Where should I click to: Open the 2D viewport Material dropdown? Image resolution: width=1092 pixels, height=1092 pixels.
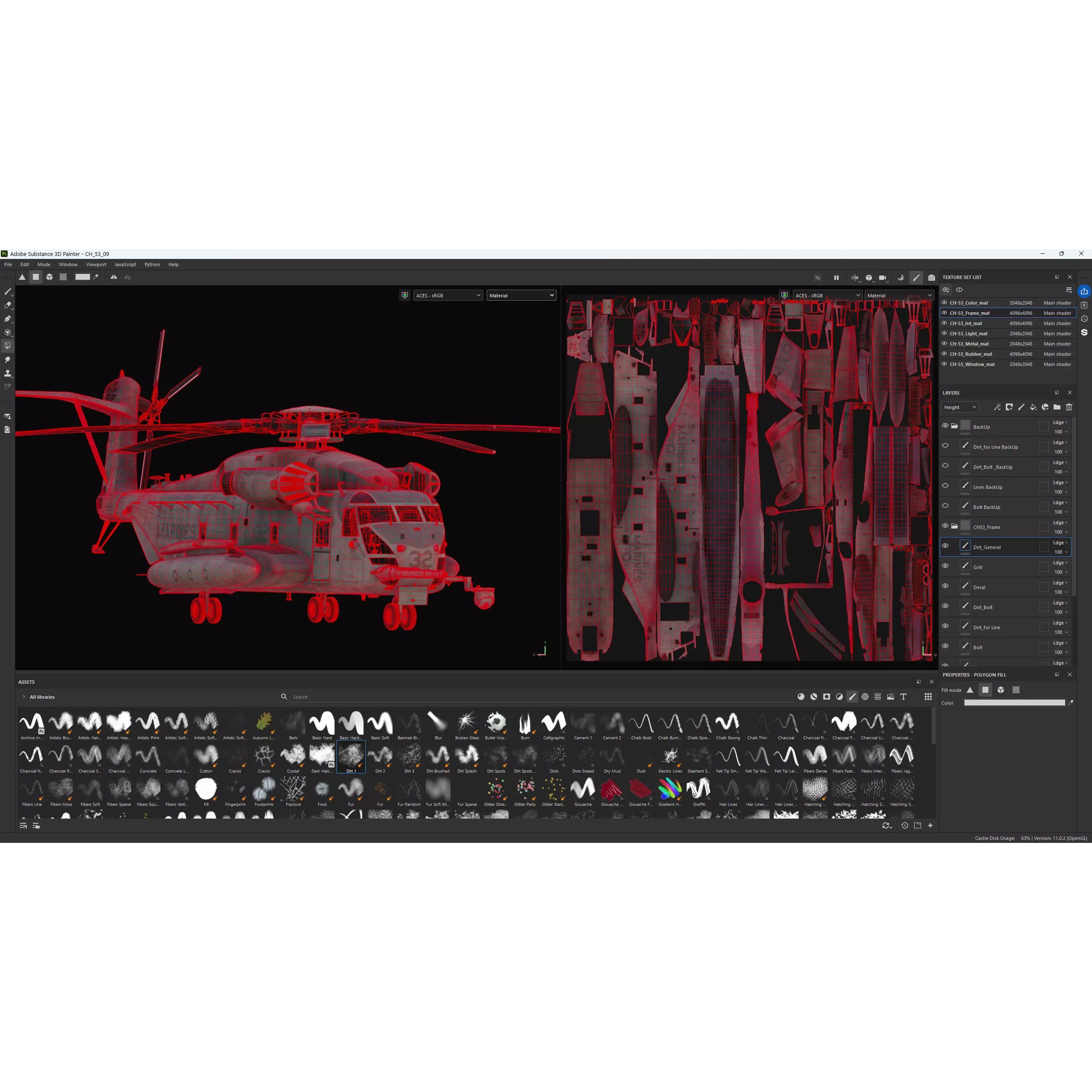[x=900, y=295]
